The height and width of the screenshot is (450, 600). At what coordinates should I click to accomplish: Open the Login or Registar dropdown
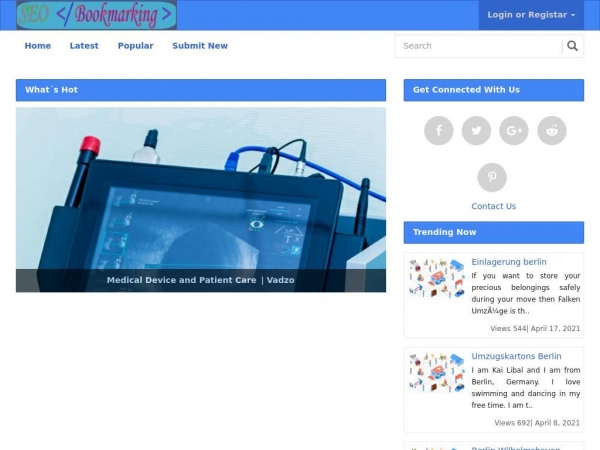[531, 15]
